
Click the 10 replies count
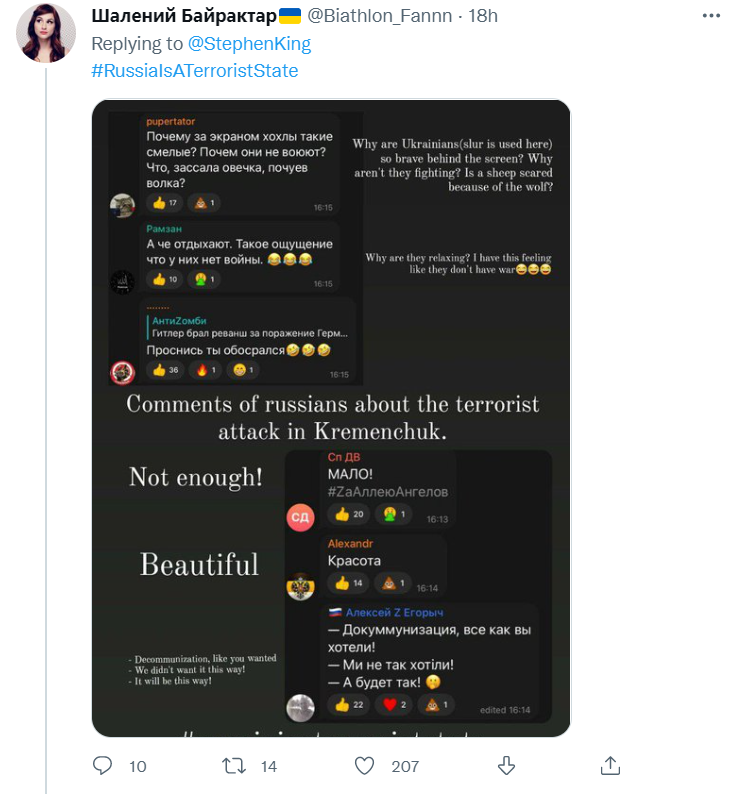pyautogui.click(x=138, y=766)
